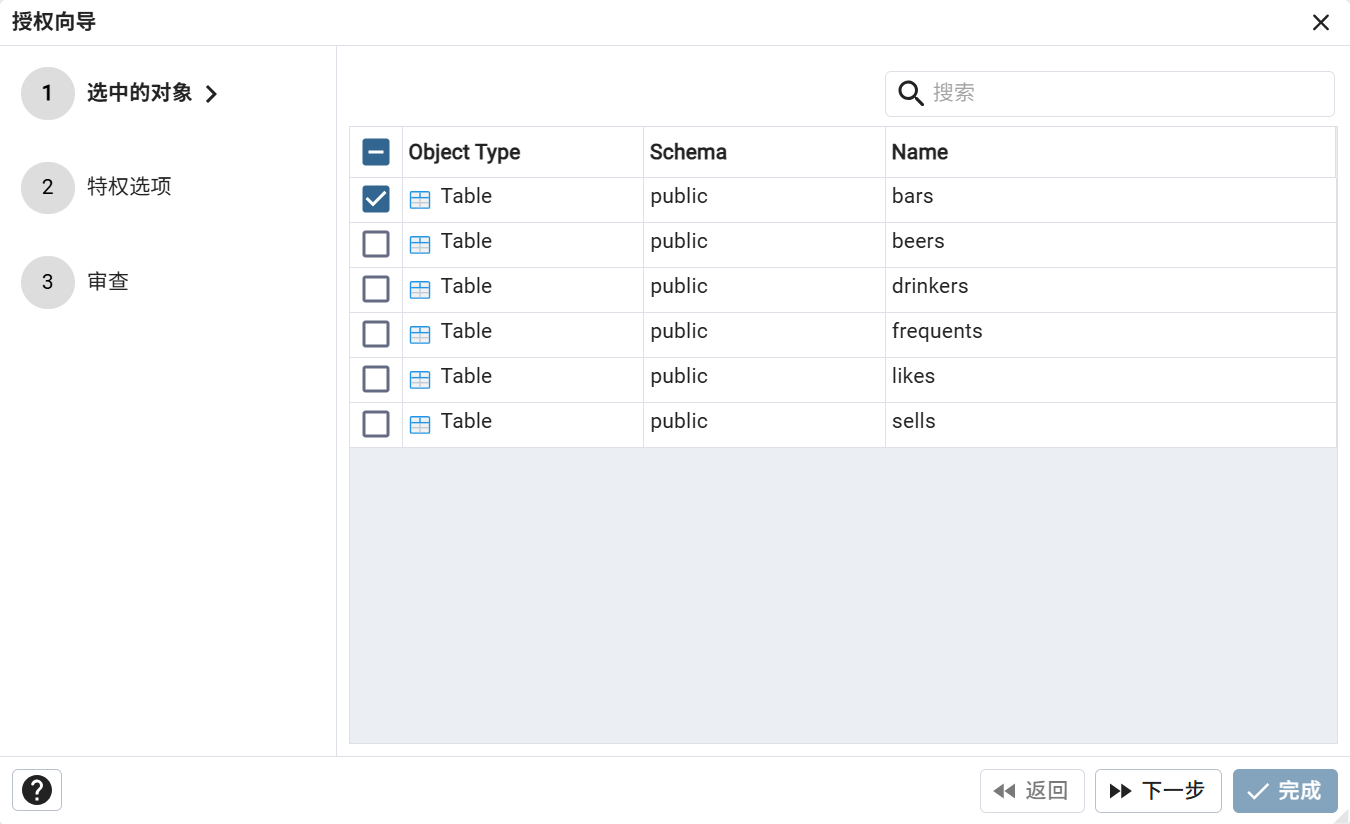The width and height of the screenshot is (1350, 824).
Task: Click the table icon for frequents row
Action: 420,335
